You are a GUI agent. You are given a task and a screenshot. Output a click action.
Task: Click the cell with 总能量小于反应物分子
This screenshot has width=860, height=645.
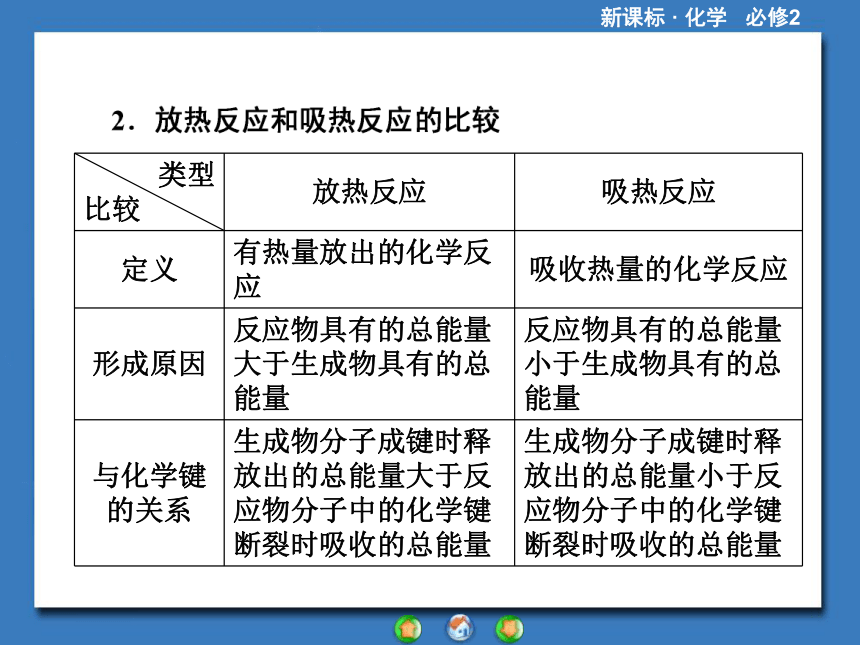658,493
